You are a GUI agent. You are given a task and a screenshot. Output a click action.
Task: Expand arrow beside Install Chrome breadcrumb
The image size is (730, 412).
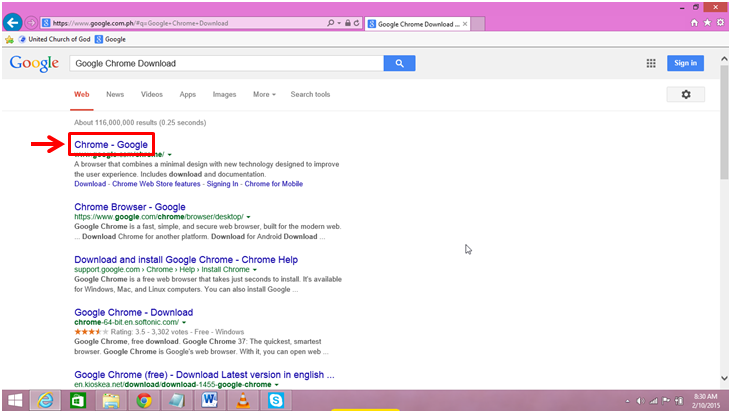tap(255, 270)
